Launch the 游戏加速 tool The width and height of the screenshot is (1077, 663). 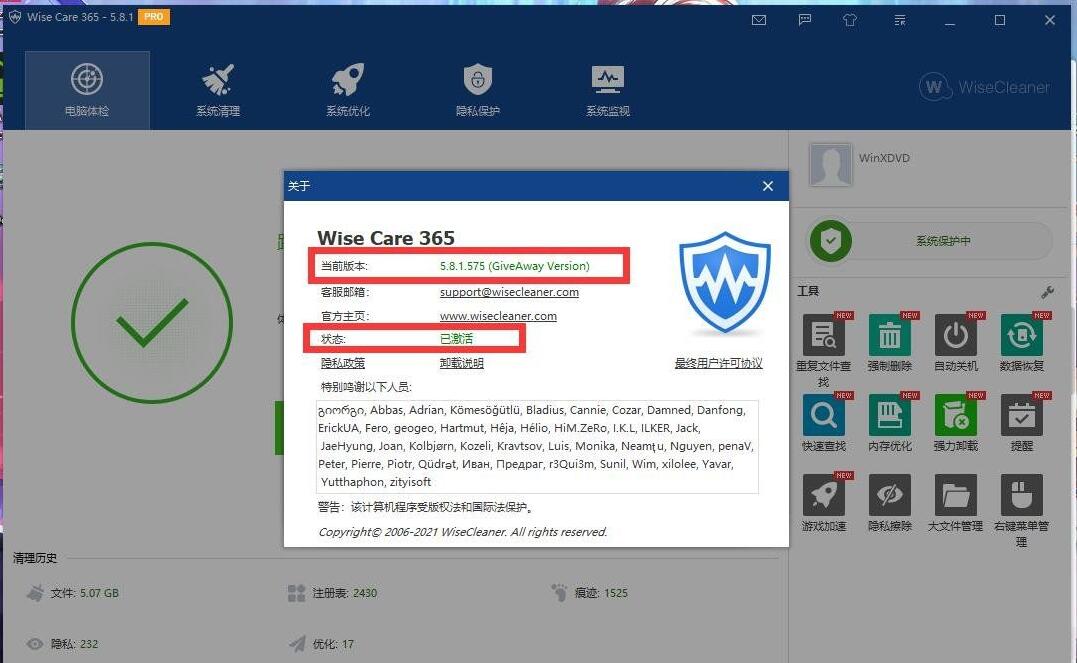pyautogui.click(x=824, y=502)
